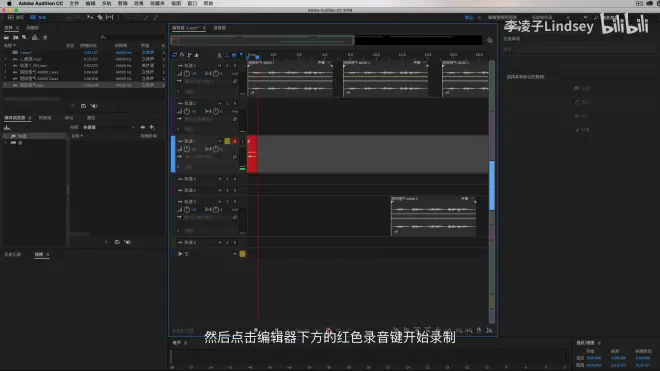Image resolution: width=660 pixels, height=371 pixels.
Task: Select the SFX type in Essential Sound panel
Action: pyautogui.click(x=582, y=116)
